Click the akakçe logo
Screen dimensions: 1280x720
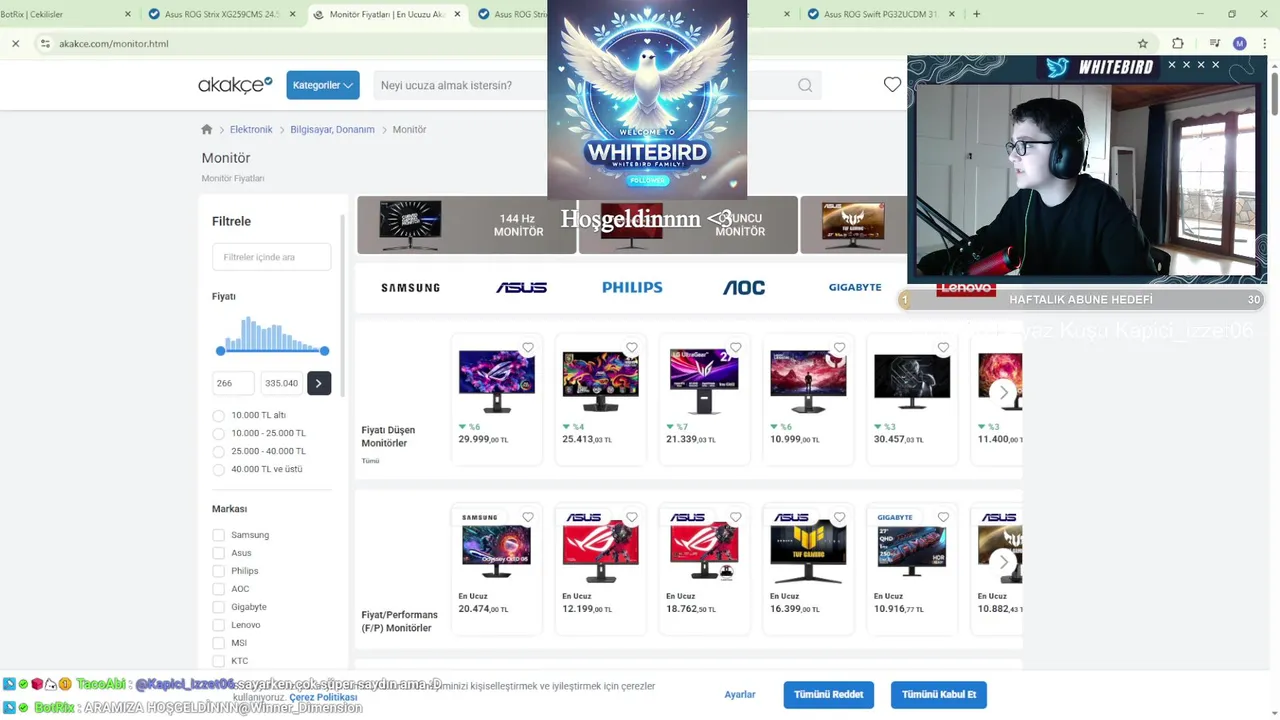(x=235, y=85)
